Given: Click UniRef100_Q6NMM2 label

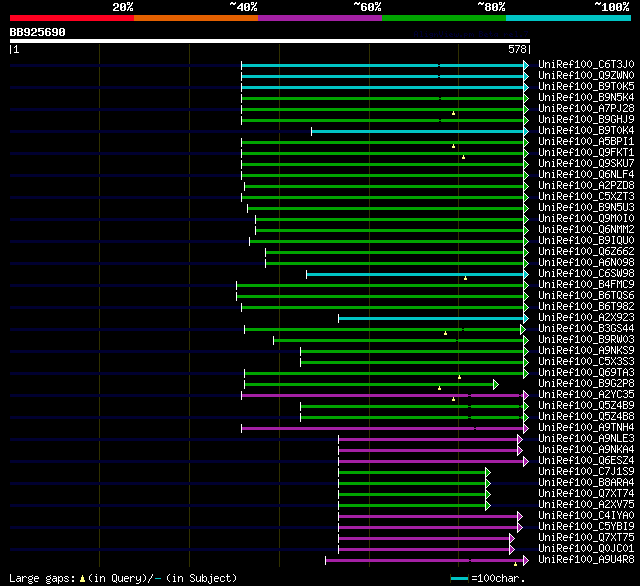Looking at the screenshot, I should 586,230.
